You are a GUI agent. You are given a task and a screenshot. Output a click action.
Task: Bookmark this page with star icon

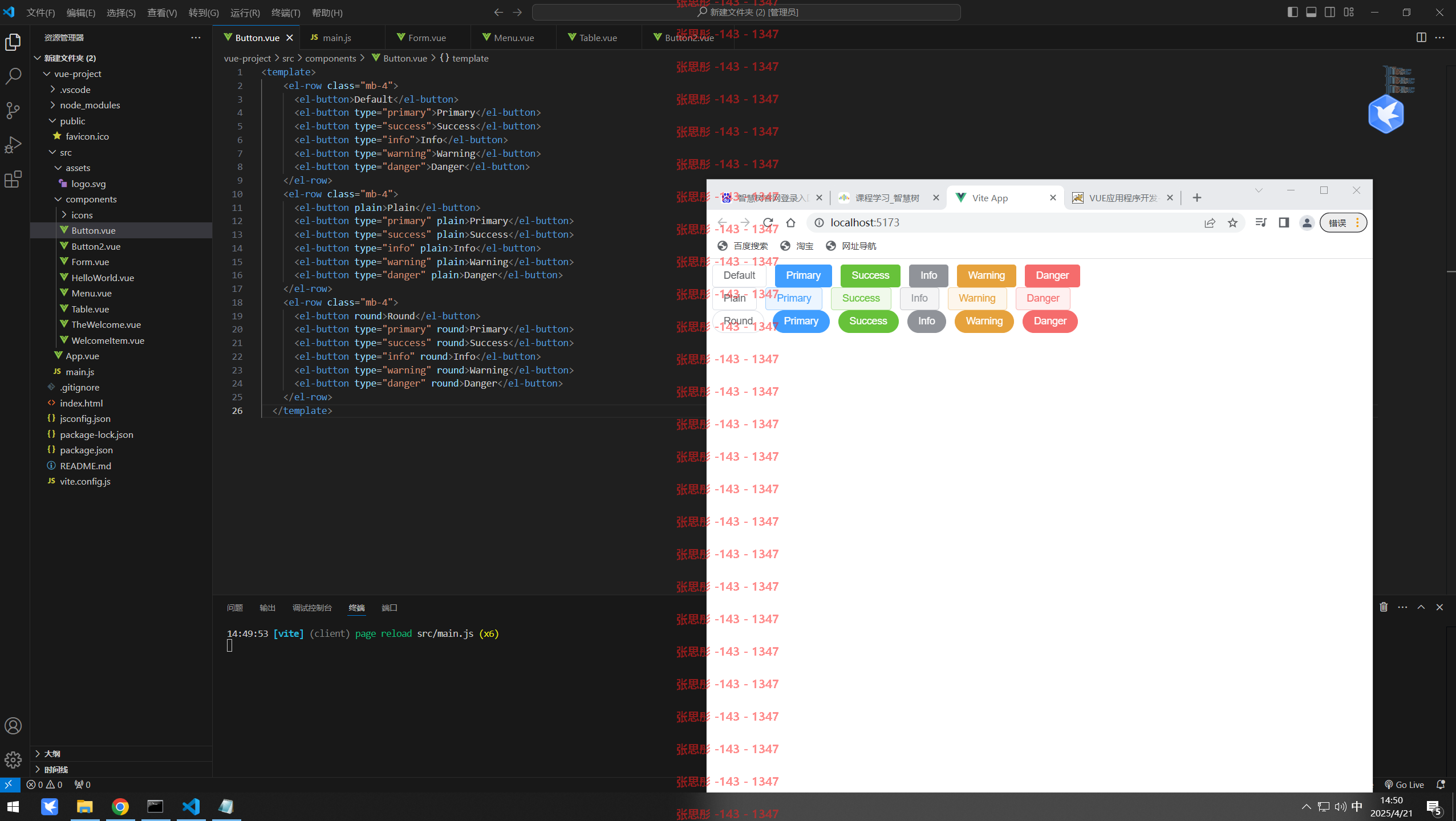coord(1232,222)
